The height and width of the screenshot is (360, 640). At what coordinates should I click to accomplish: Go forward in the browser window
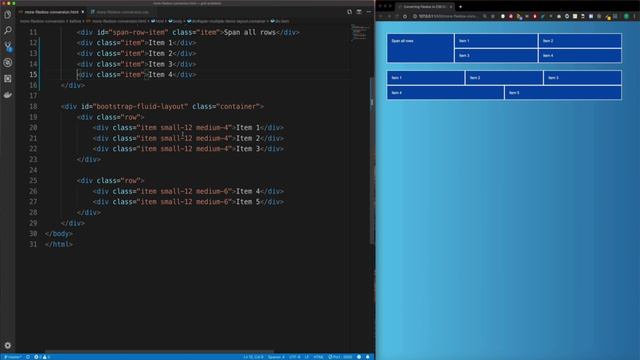[389, 16]
